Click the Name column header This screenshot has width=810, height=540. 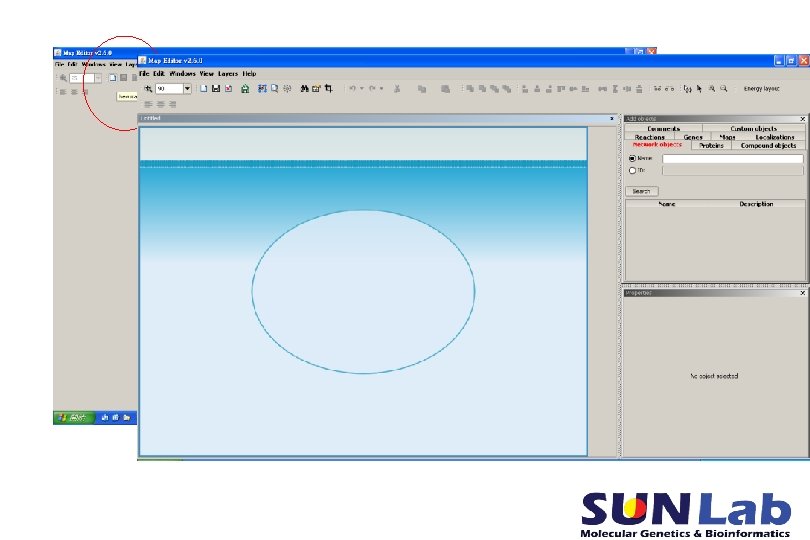coord(667,204)
